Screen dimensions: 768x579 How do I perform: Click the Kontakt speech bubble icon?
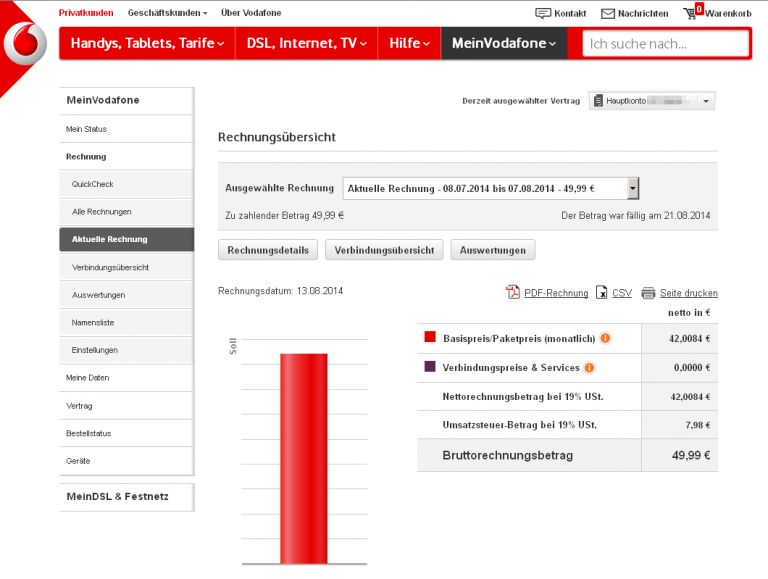(x=543, y=13)
